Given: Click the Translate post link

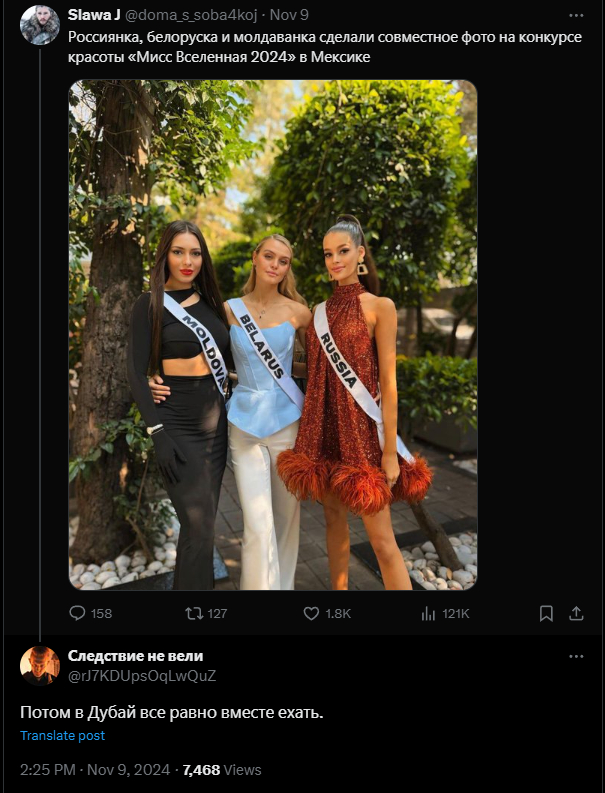Looking at the screenshot, I should tap(62, 736).
